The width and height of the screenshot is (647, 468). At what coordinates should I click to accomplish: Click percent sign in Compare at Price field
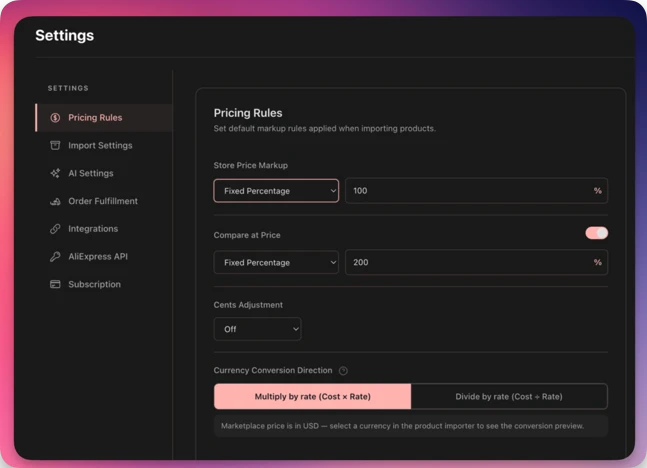coord(597,262)
